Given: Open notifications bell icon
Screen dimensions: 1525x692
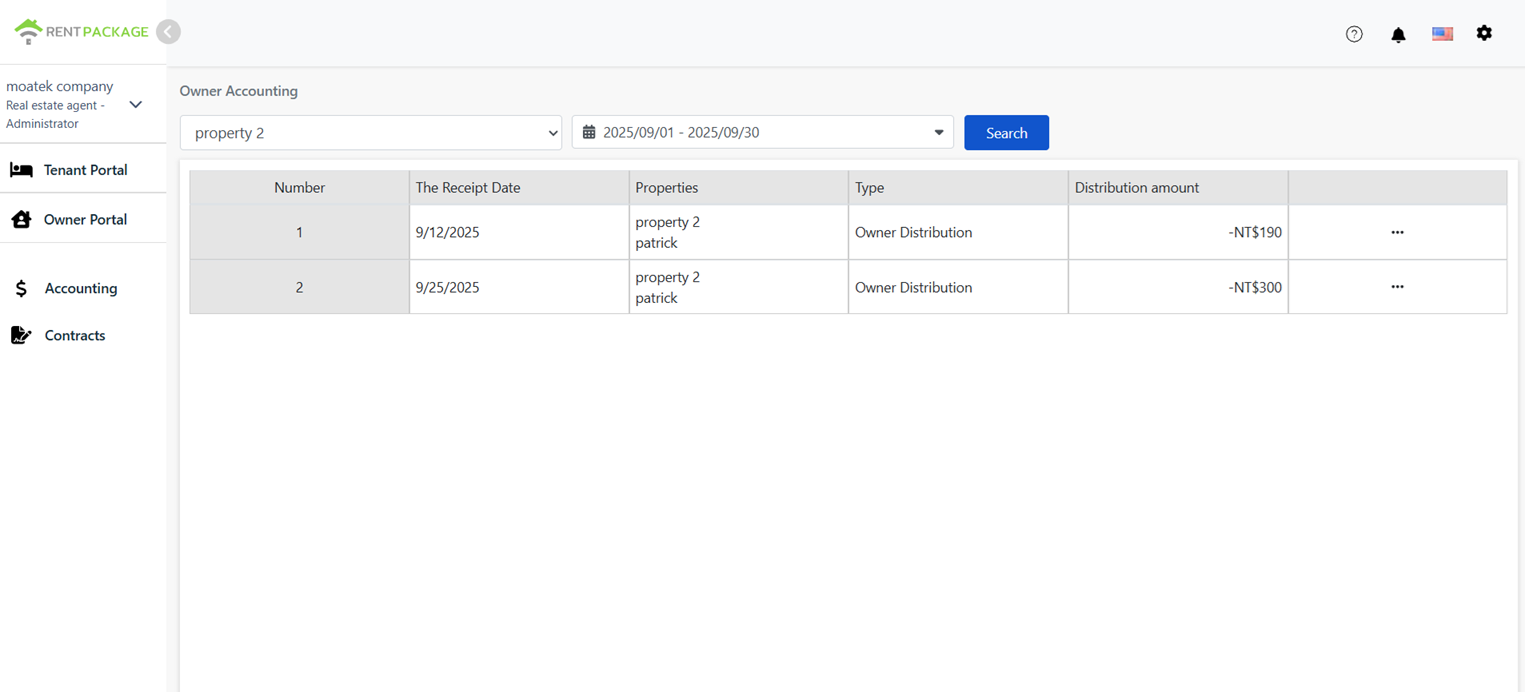Looking at the screenshot, I should (x=1398, y=34).
